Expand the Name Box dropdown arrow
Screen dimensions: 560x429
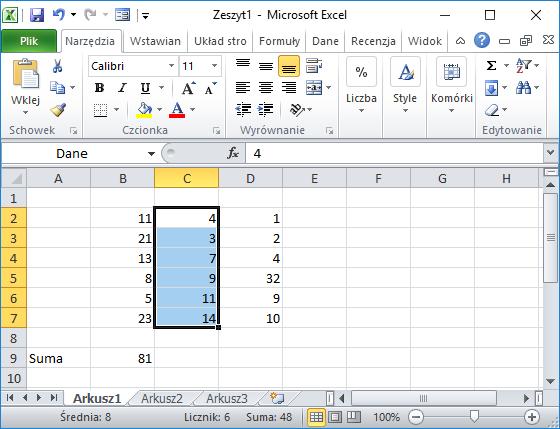coord(151,154)
